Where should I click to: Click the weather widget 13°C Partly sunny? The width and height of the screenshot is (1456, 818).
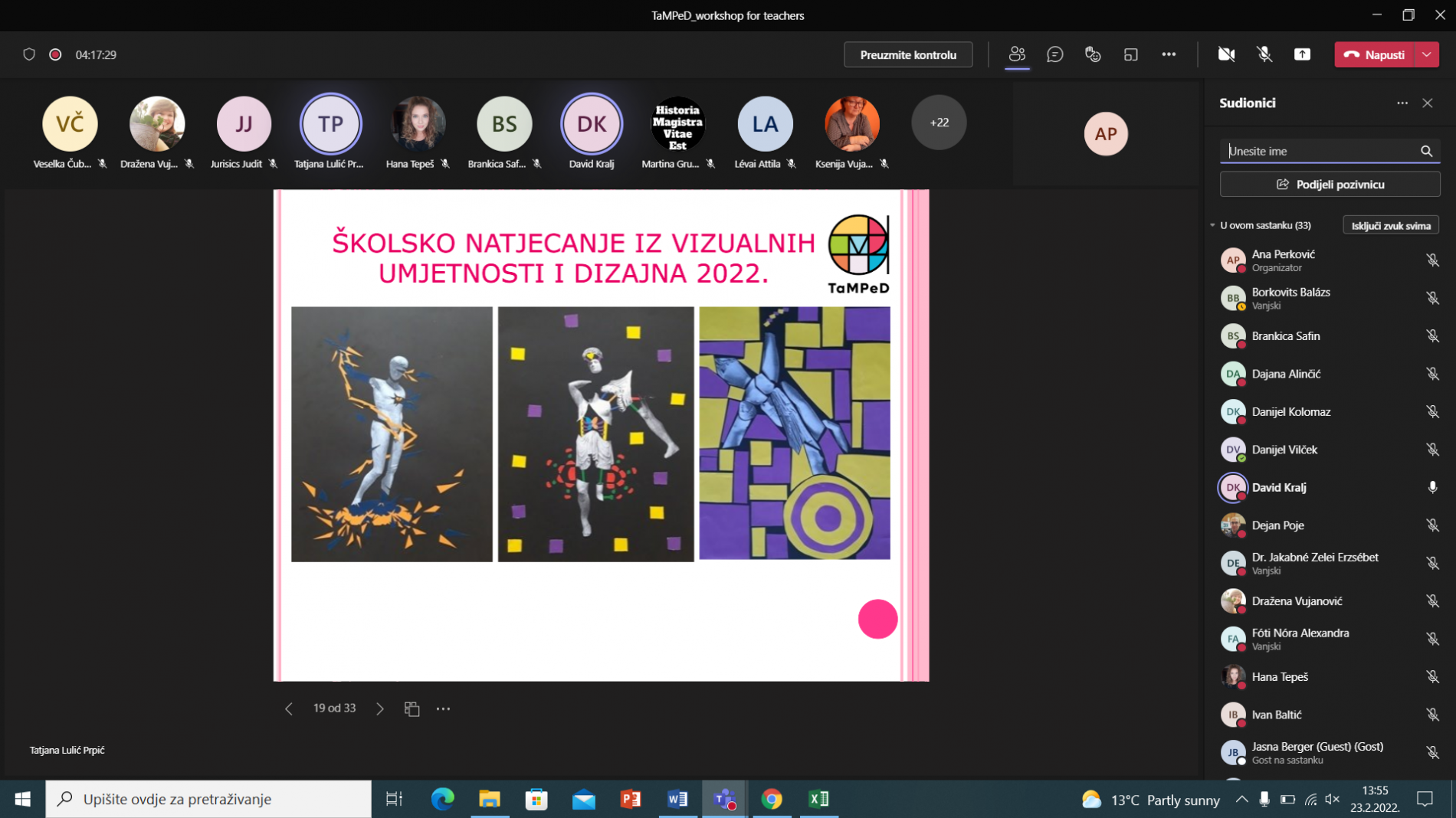pyautogui.click(x=1151, y=800)
